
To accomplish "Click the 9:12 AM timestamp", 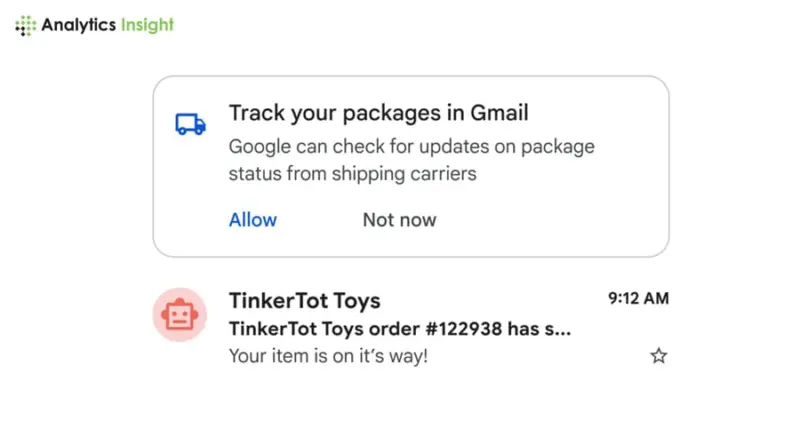I will pyautogui.click(x=638, y=298).
